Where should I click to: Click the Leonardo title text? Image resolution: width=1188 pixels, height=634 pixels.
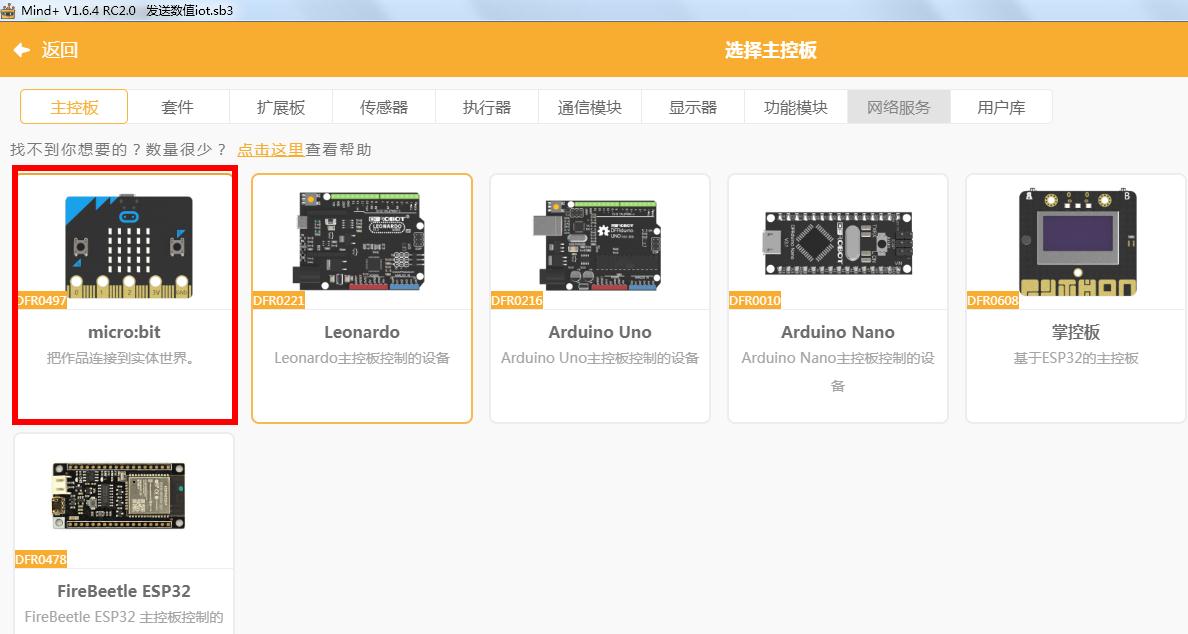tap(361, 332)
